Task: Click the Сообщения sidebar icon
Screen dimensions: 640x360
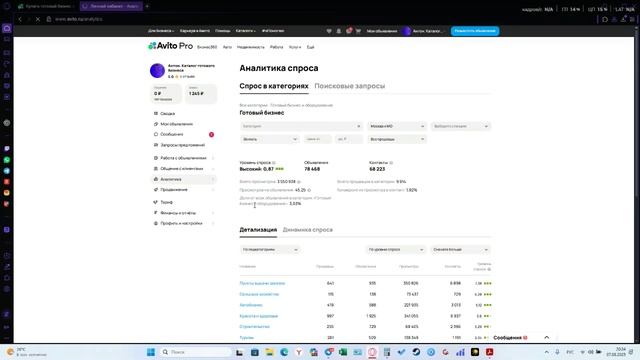Action: pyautogui.click(x=156, y=134)
